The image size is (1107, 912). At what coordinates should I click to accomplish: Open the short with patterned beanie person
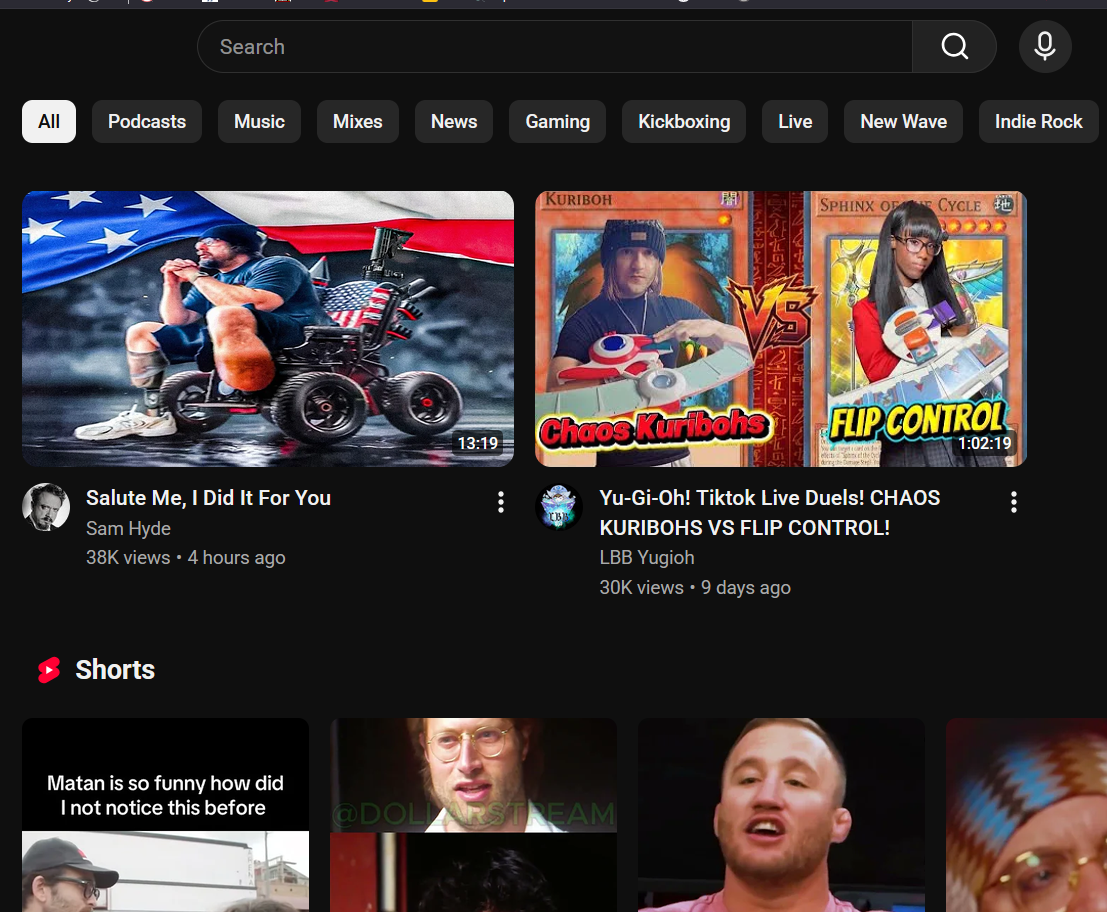1027,815
